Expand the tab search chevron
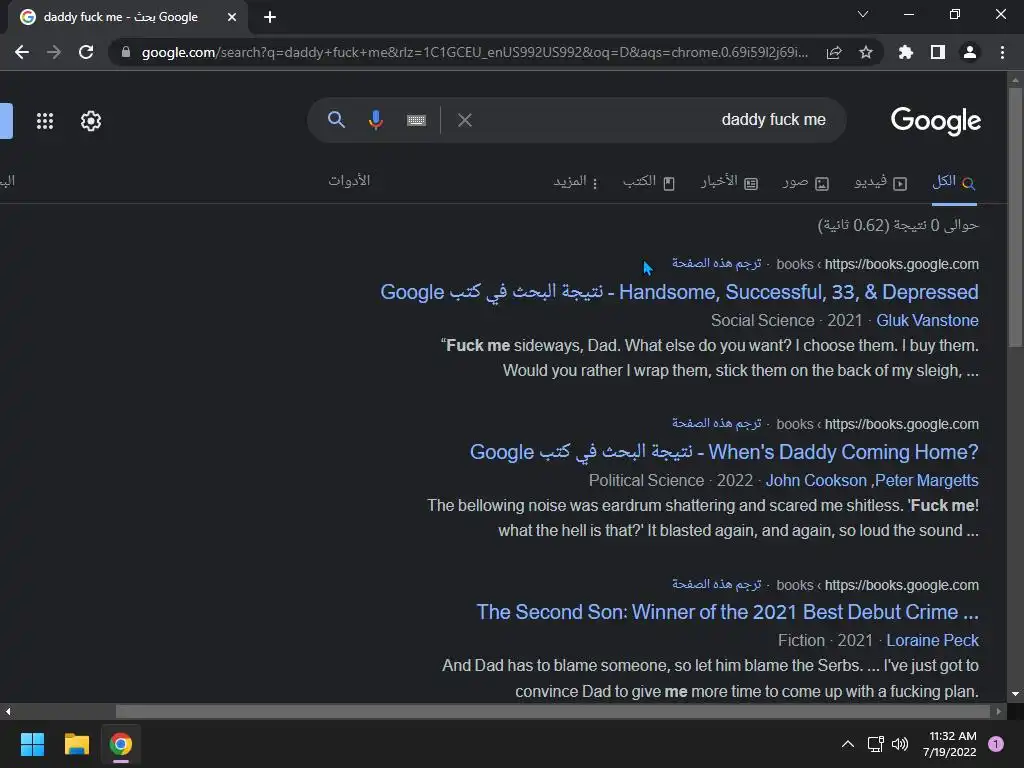1024x768 pixels. point(863,14)
